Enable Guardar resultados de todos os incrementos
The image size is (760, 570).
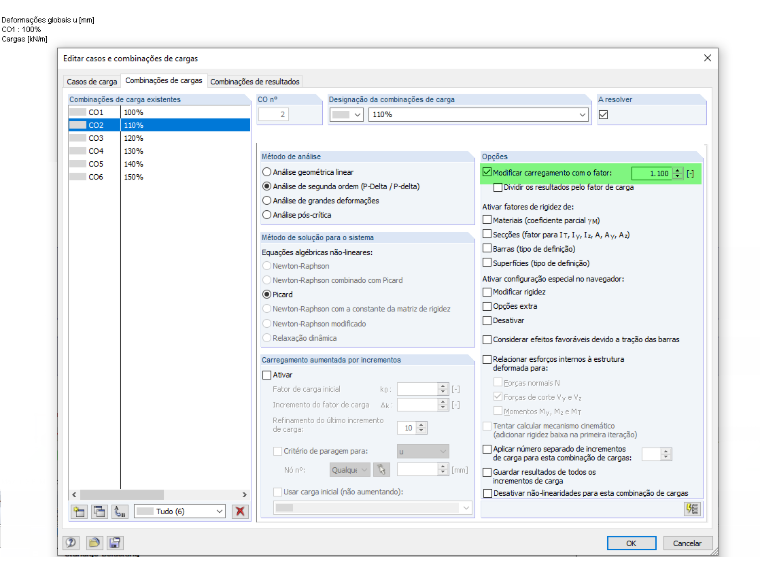[487, 472]
